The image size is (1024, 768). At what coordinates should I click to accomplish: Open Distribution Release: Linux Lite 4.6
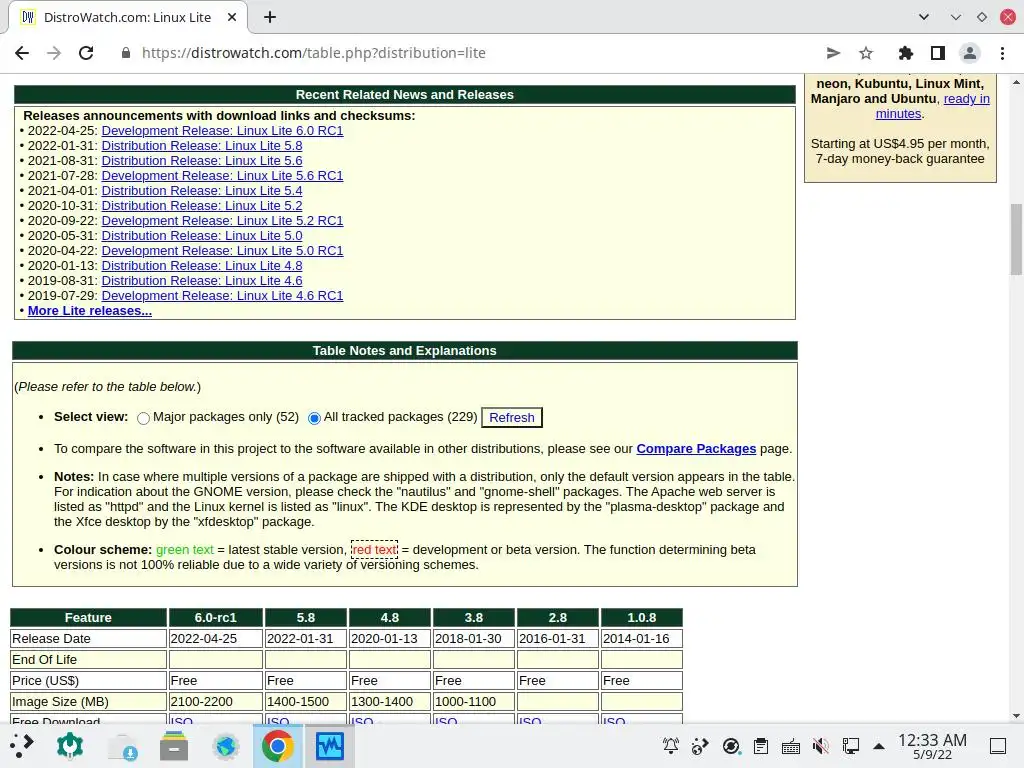[202, 281]
